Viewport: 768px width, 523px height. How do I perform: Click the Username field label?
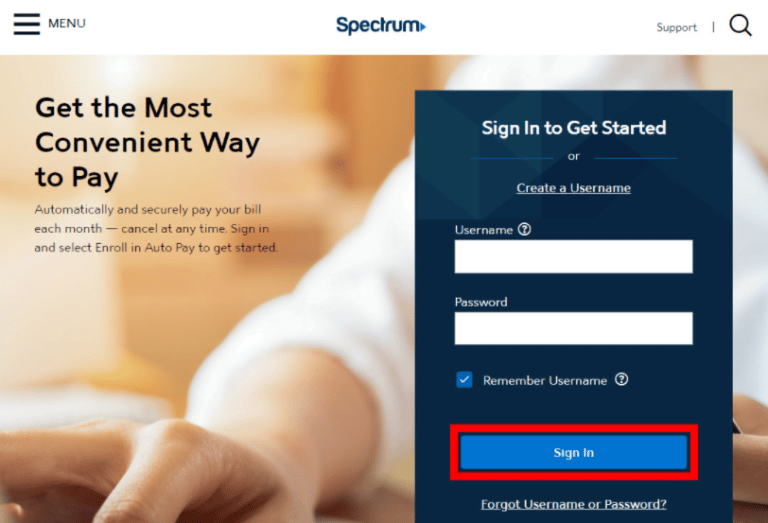coord(483,230)
